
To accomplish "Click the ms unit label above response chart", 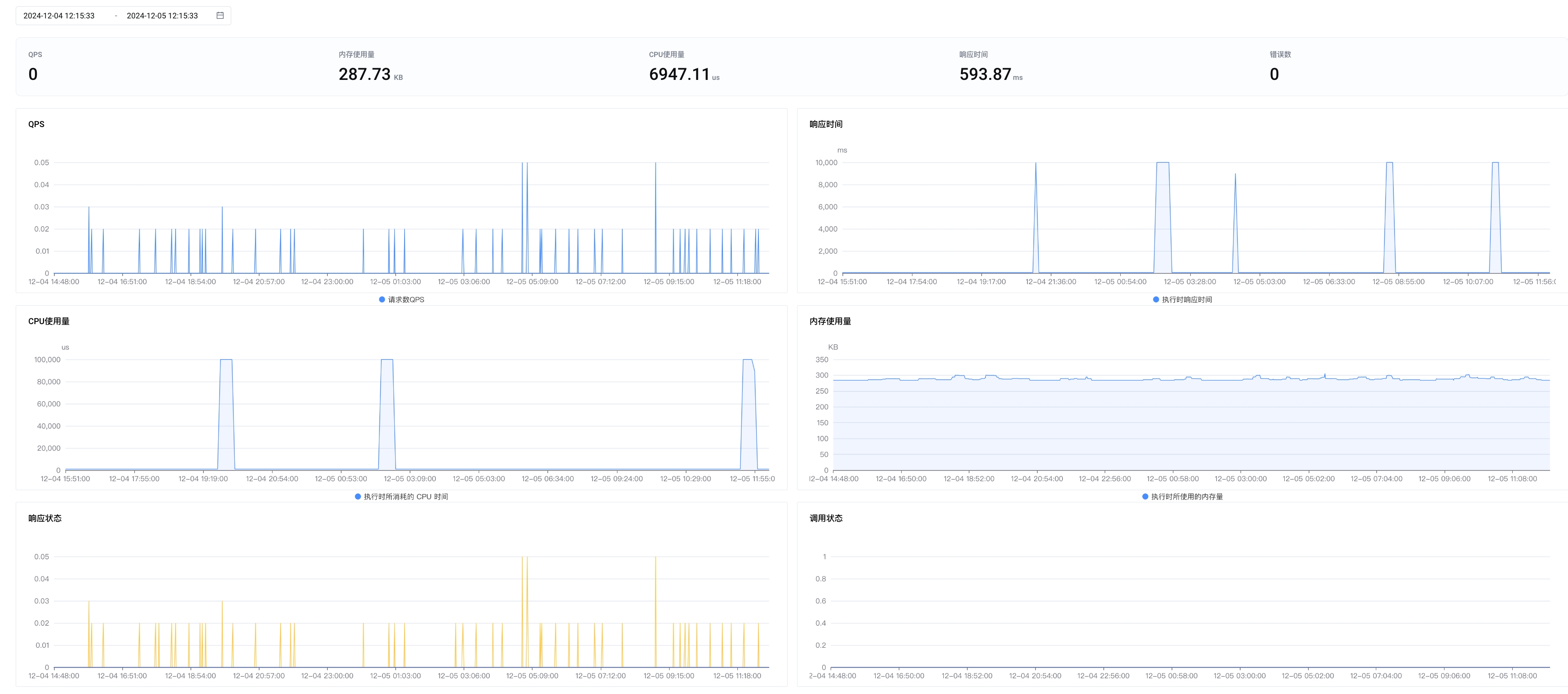I will click(x=842, y=150).
